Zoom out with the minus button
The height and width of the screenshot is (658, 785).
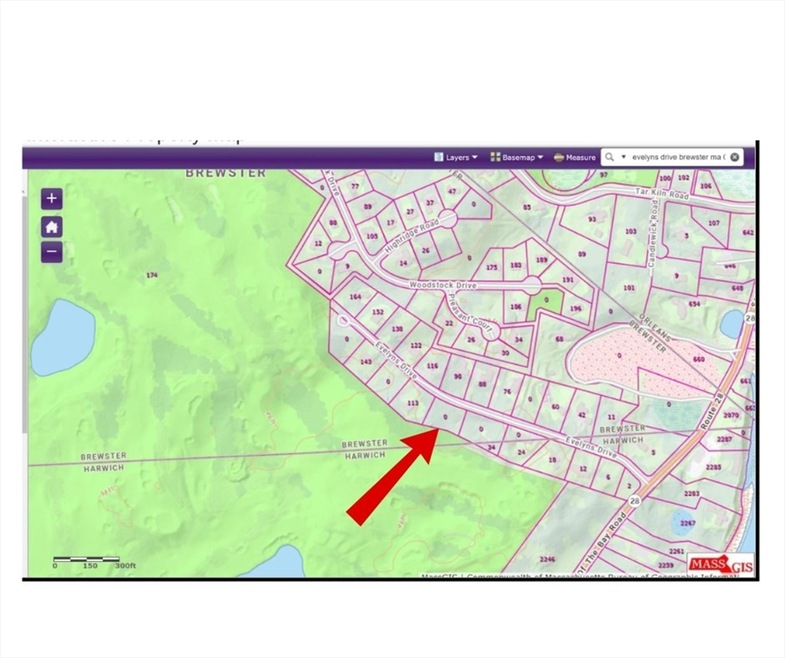coord(52,252)
